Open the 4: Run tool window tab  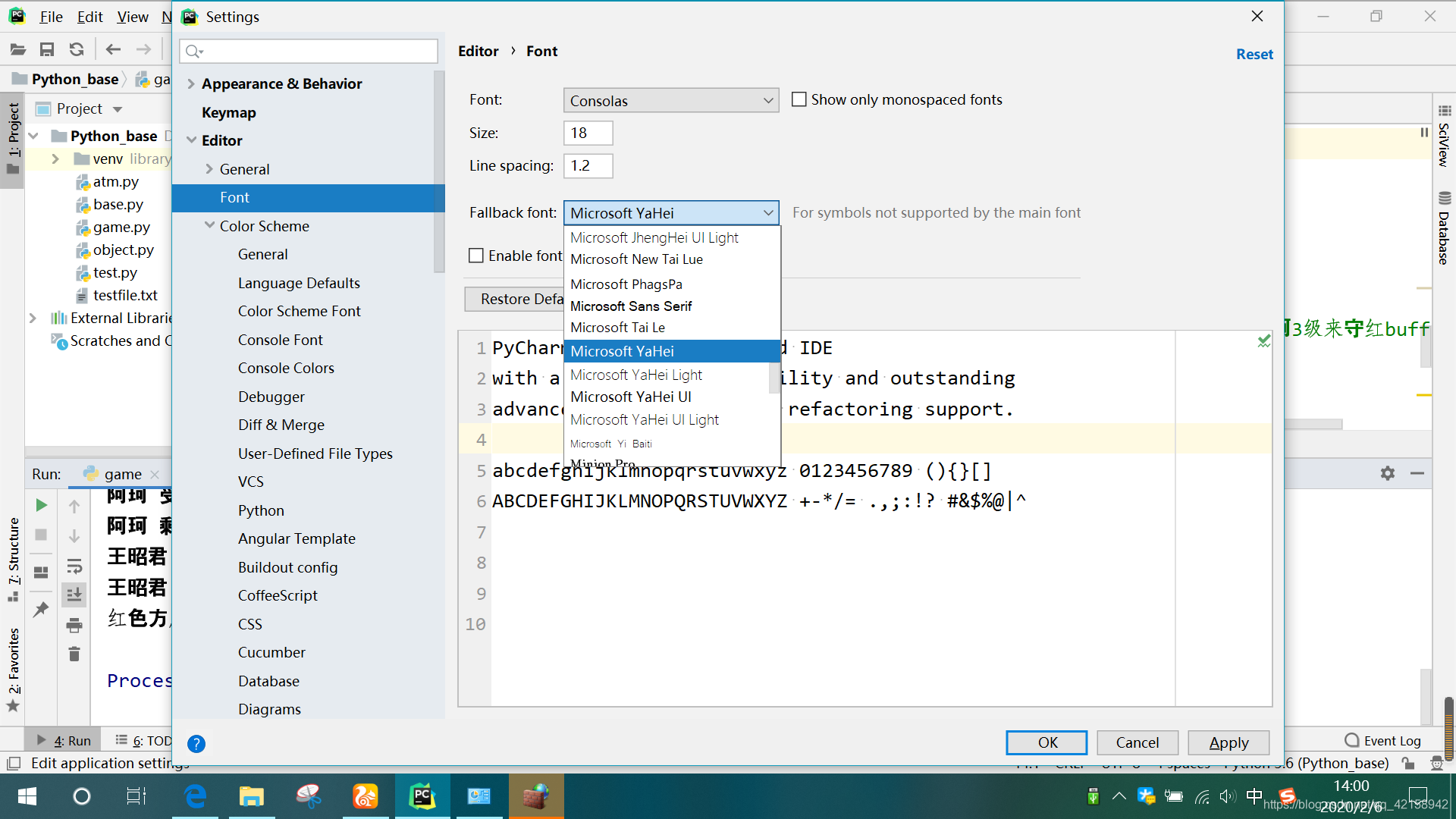(64, 741)
